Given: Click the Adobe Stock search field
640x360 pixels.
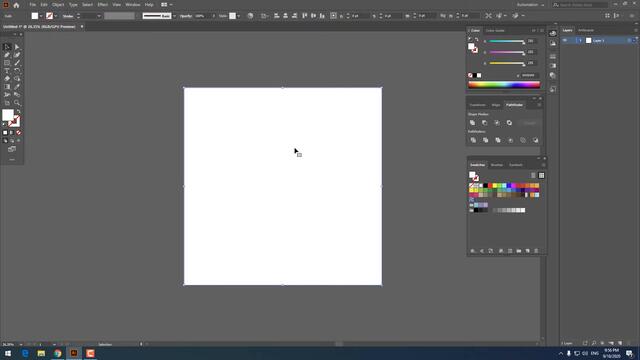Looking at the screenshot, I should [580, 4].
